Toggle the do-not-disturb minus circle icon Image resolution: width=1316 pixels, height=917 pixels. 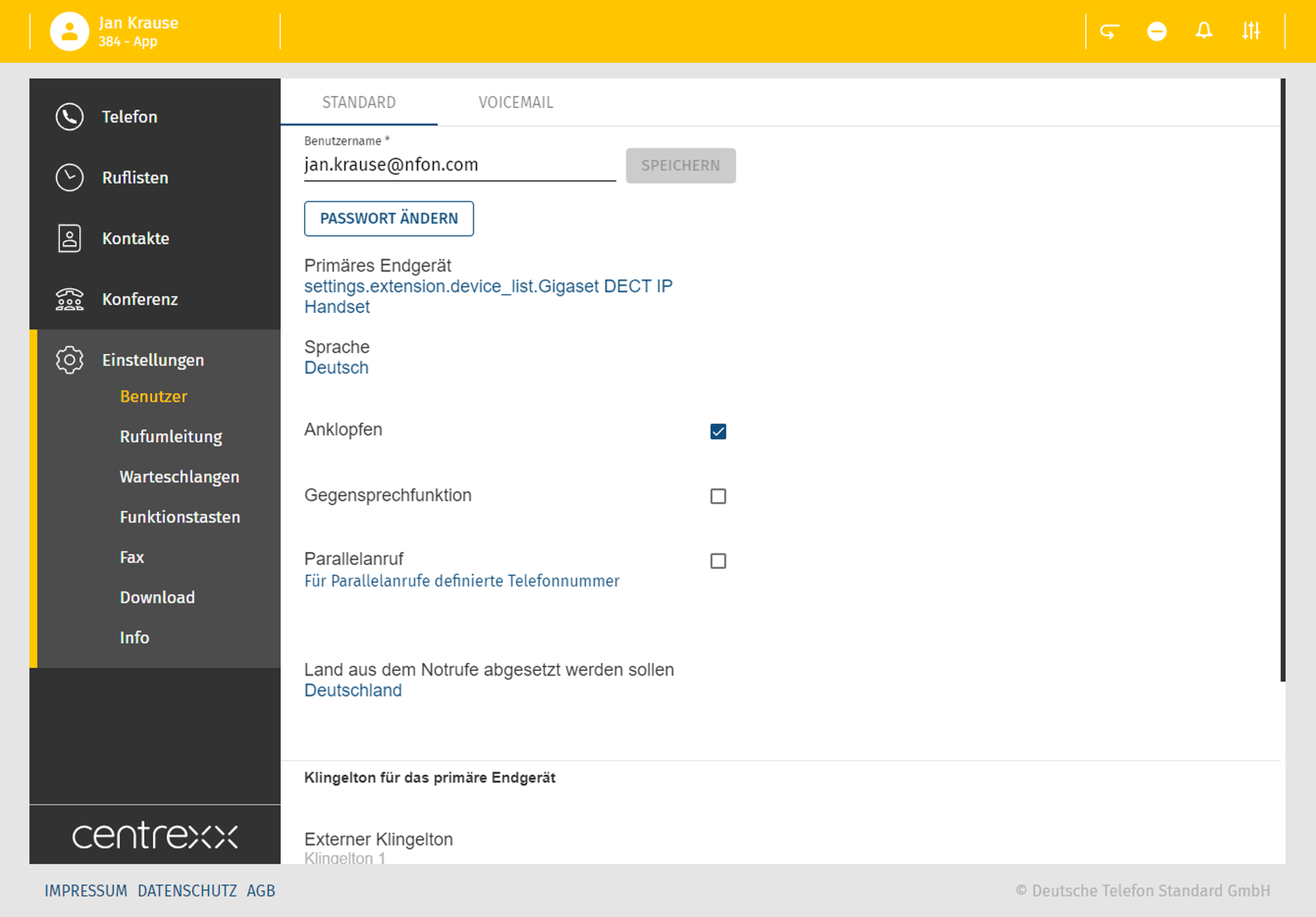tap(1157, 31)
